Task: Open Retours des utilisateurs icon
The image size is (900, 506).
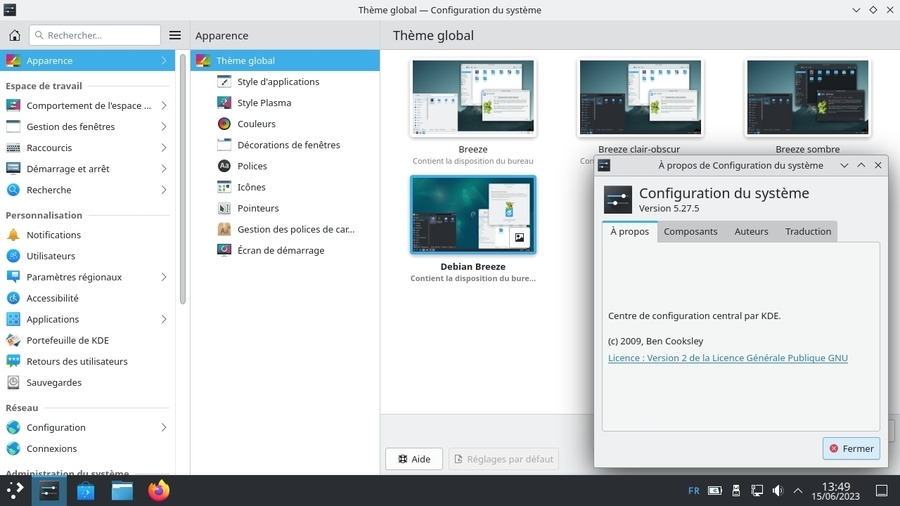Action: coord(13,361)
